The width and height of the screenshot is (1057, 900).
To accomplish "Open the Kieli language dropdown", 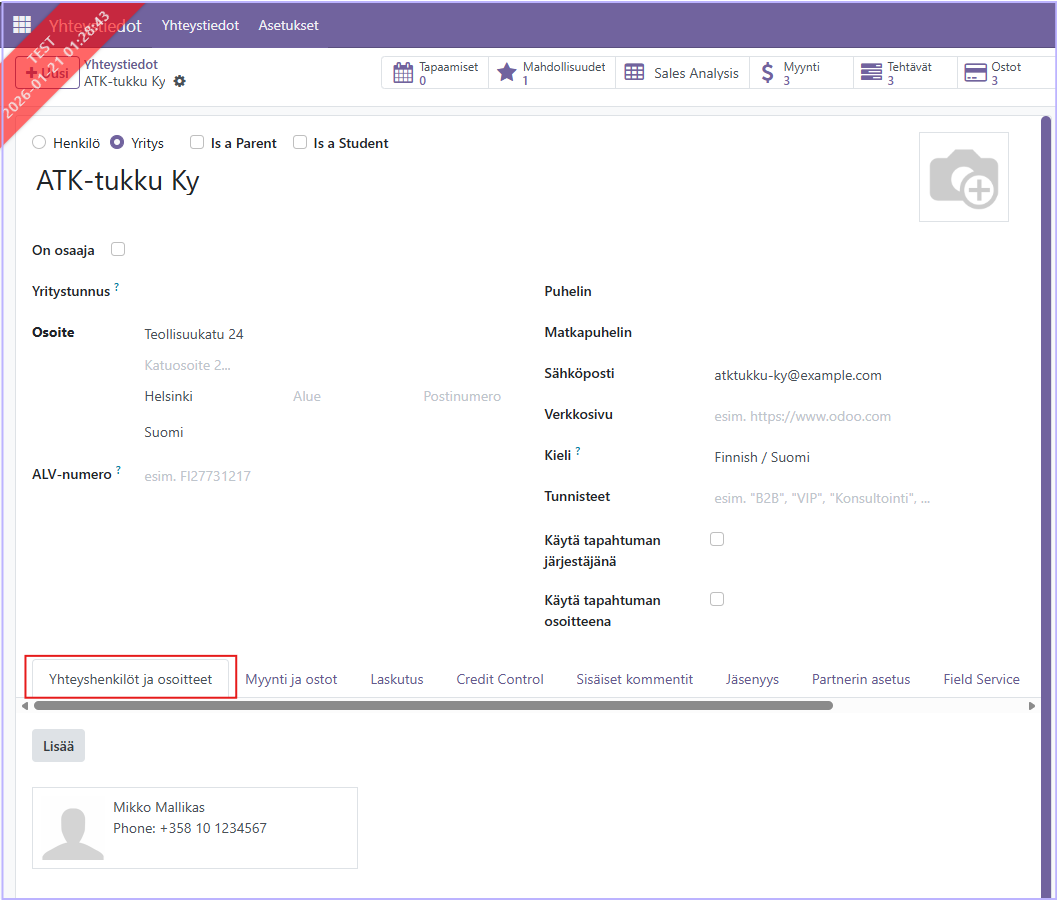I will pyautogui.click(x=820, y=457).
